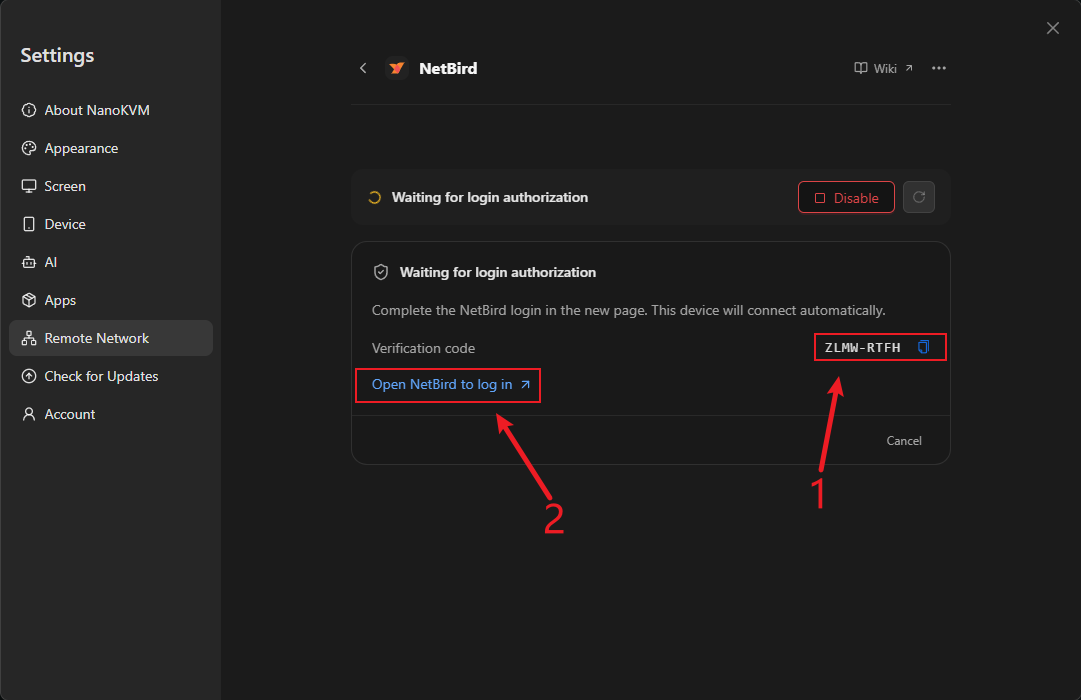Open Apps settings section
The image size is (1081, 700).
(x=110, y=300)
